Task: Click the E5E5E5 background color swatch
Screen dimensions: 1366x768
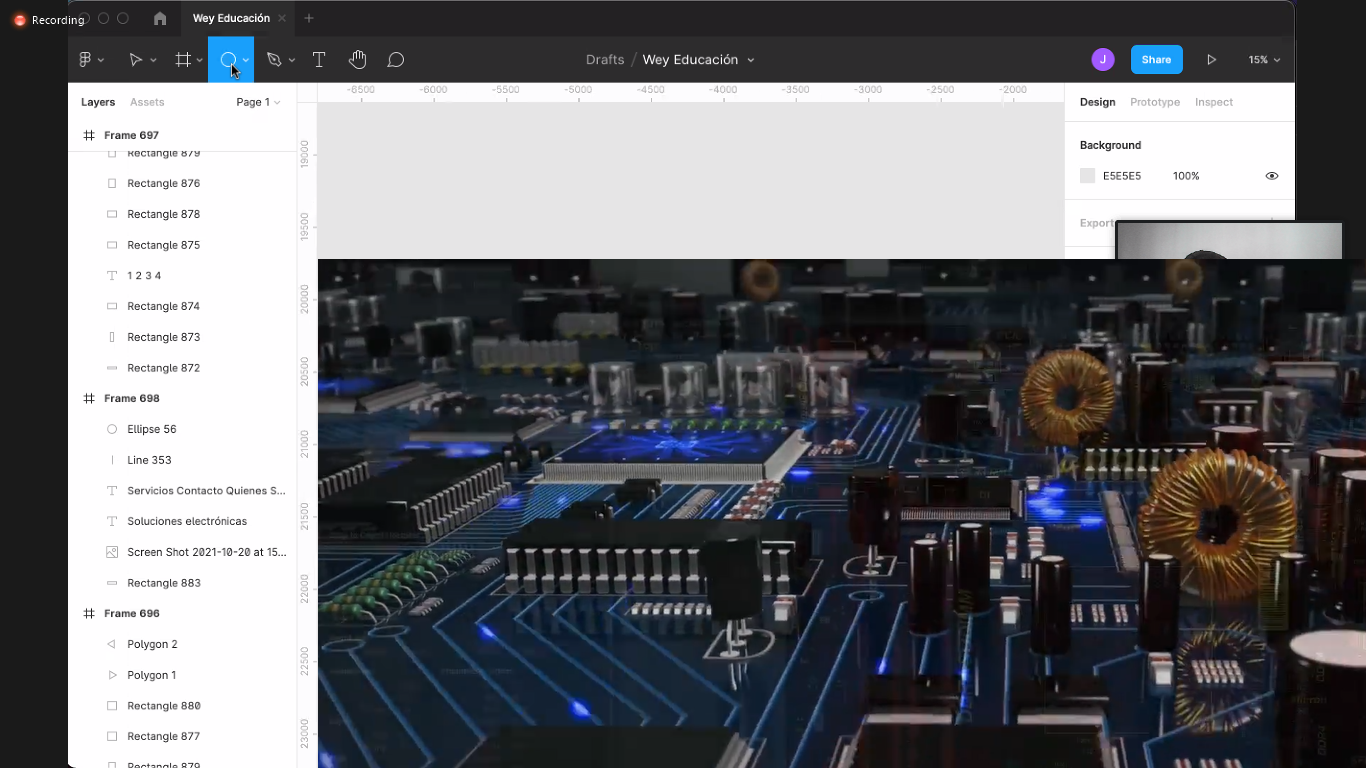Action: [x=1088, y=176]
